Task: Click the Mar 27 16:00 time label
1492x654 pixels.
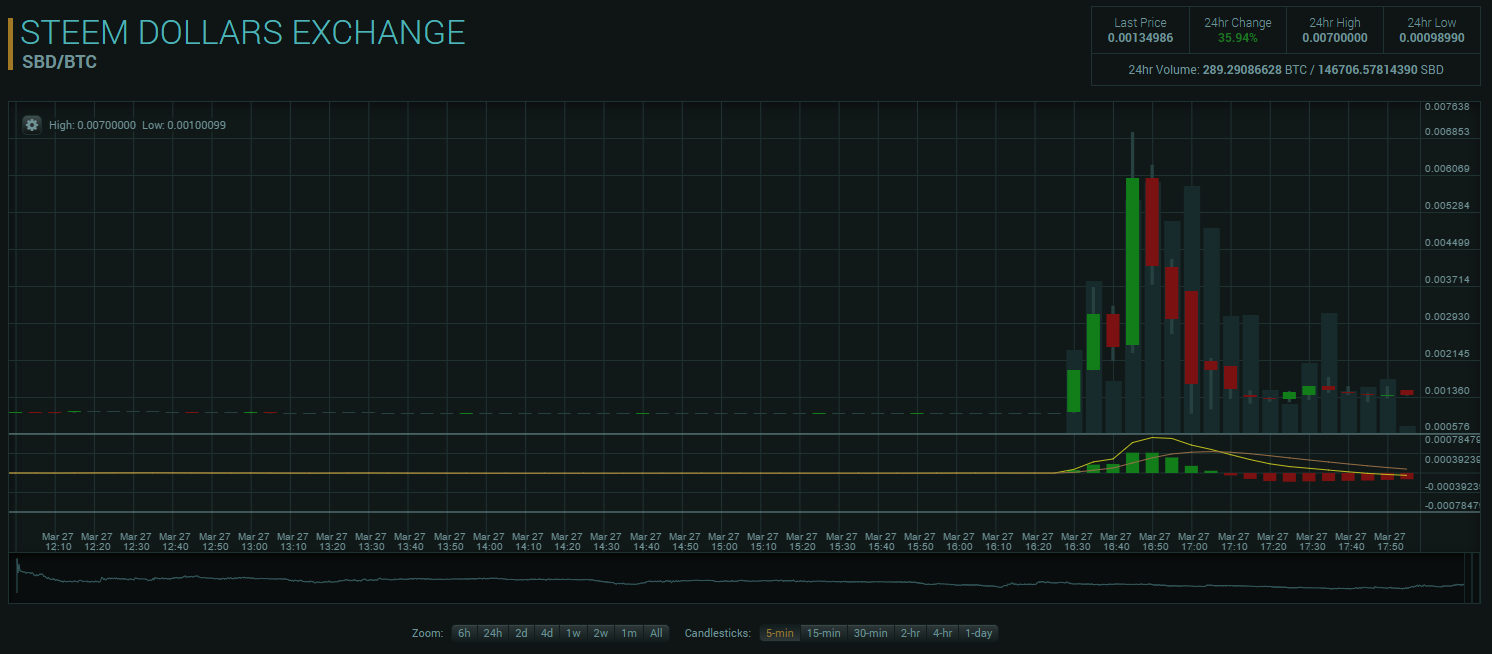Action: coord(959,541)
